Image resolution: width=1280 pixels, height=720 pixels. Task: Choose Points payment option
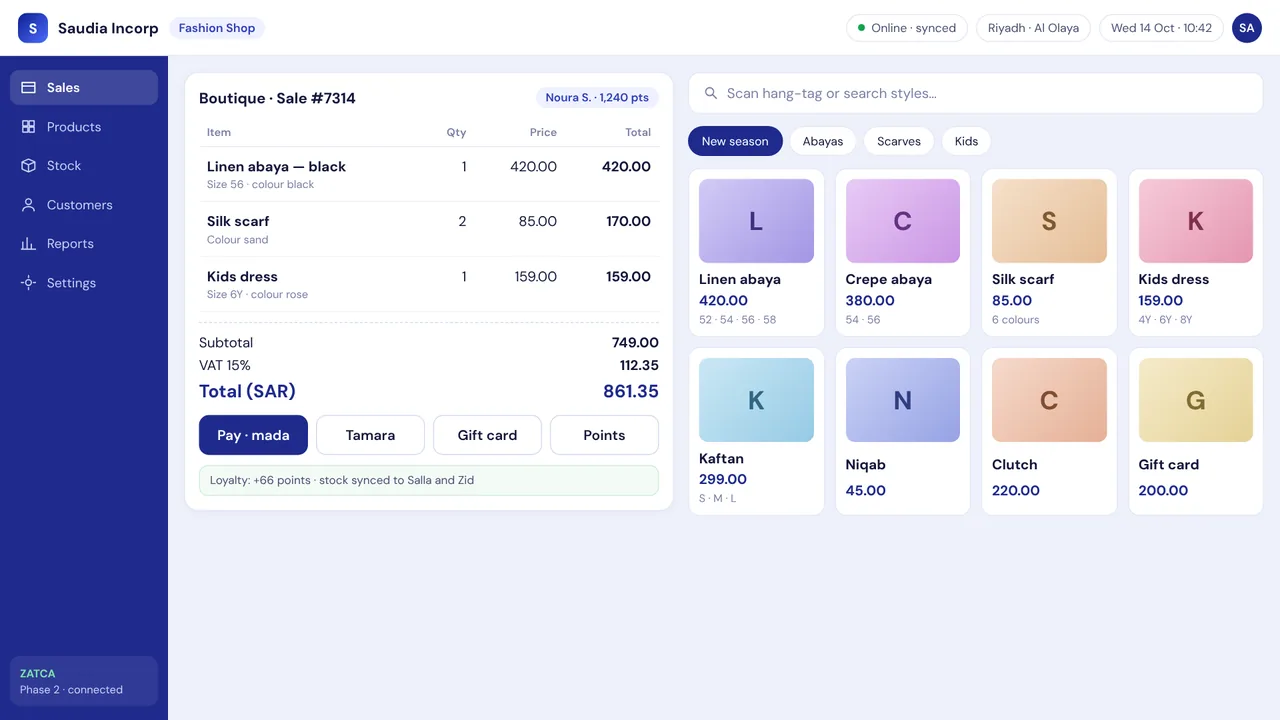[604, 435]
